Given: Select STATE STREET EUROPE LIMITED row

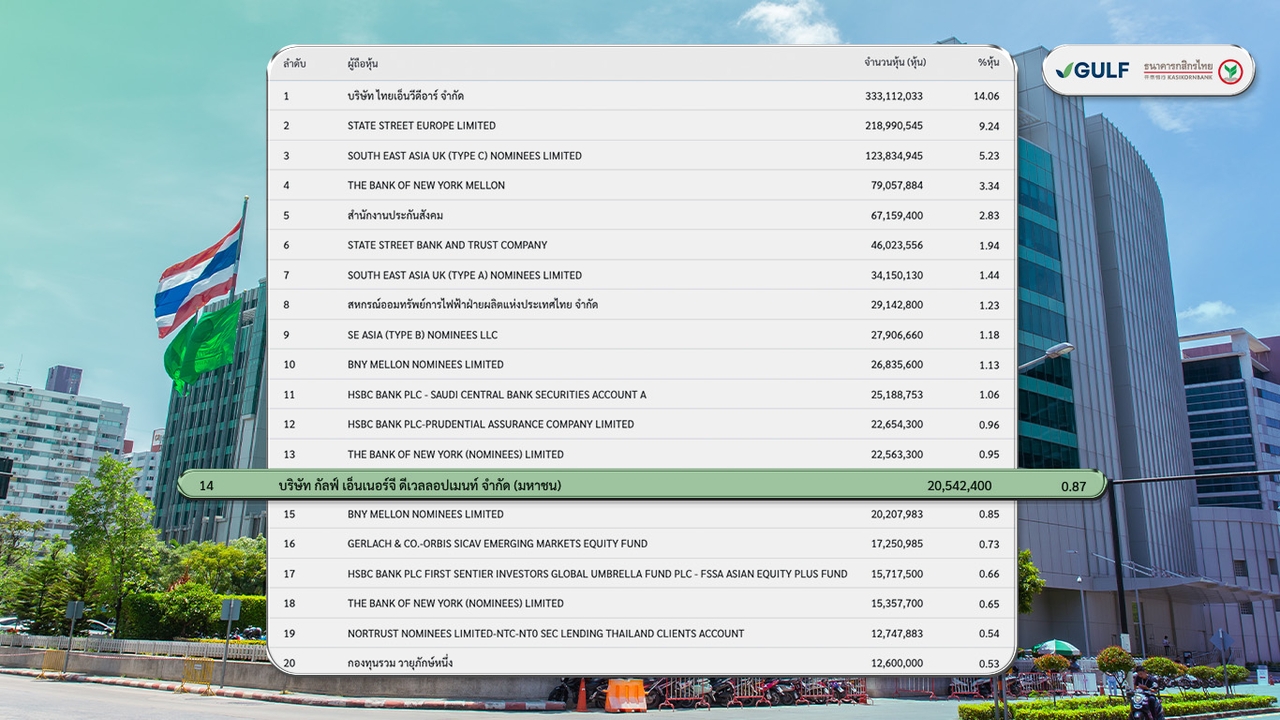Looking at the screenshot, I should click(x=642, y=126).
